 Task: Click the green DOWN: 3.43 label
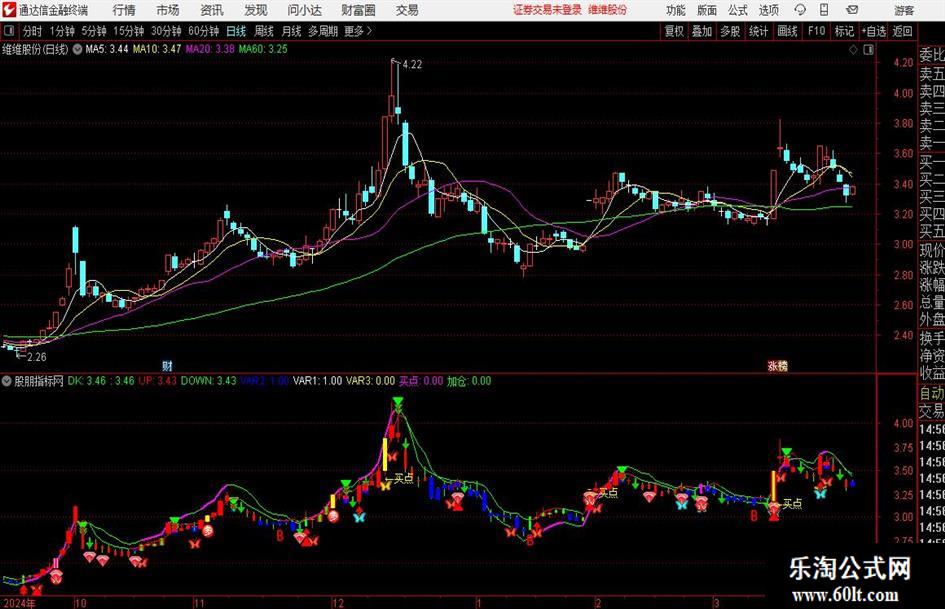209,381
